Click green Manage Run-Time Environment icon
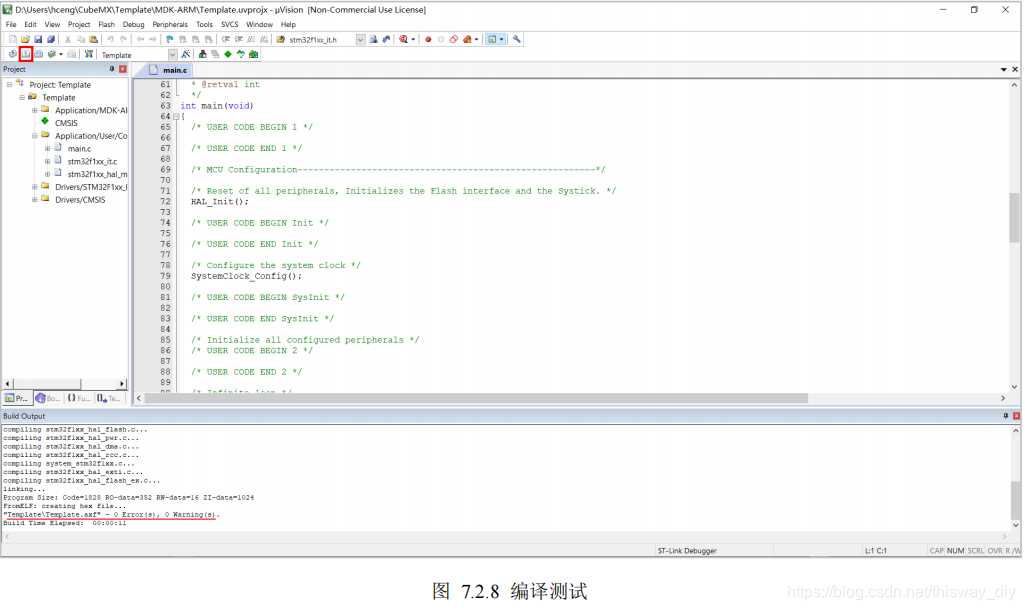 point(227,54)
